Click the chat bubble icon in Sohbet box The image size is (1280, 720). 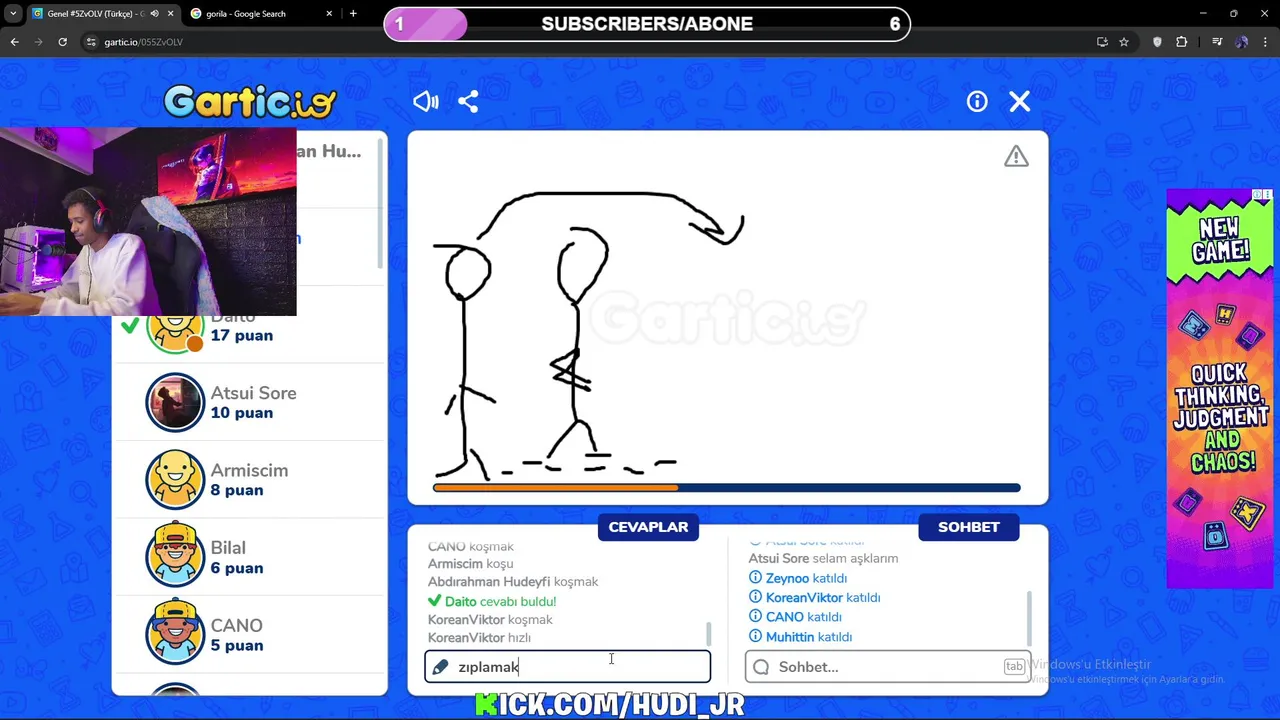pyautogui.click(x=761, y=667)
